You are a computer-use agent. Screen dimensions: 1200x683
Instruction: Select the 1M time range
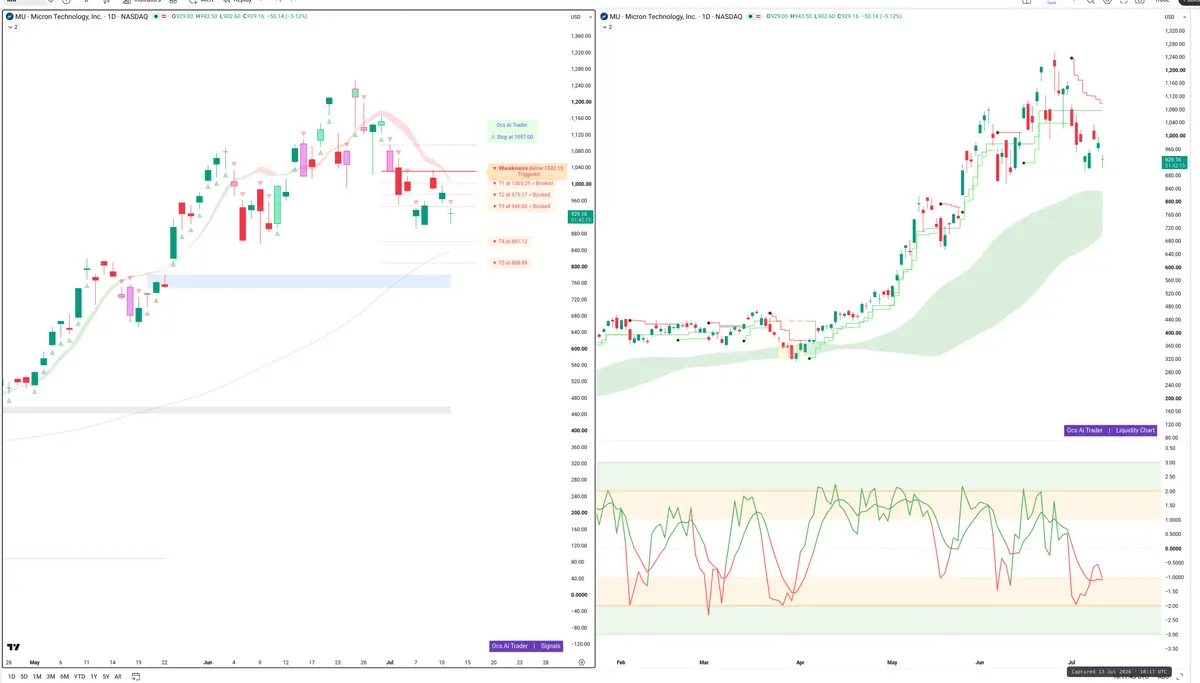pyautogui.click(x=37, y=676)
